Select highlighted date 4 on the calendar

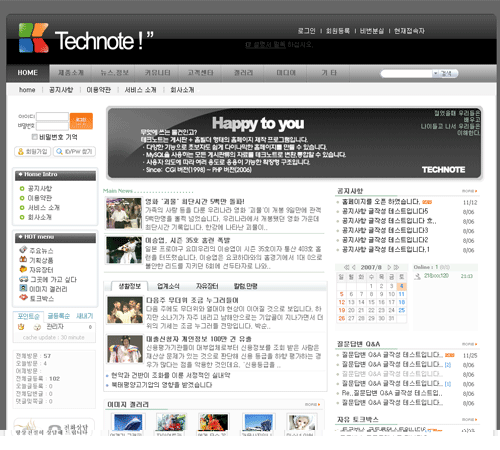pyautogui.click(x=401, y=286)
